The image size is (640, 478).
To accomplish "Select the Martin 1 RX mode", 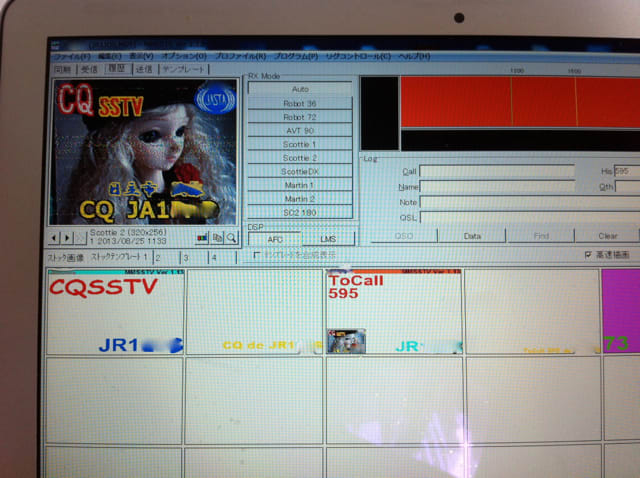I will 300,185.
